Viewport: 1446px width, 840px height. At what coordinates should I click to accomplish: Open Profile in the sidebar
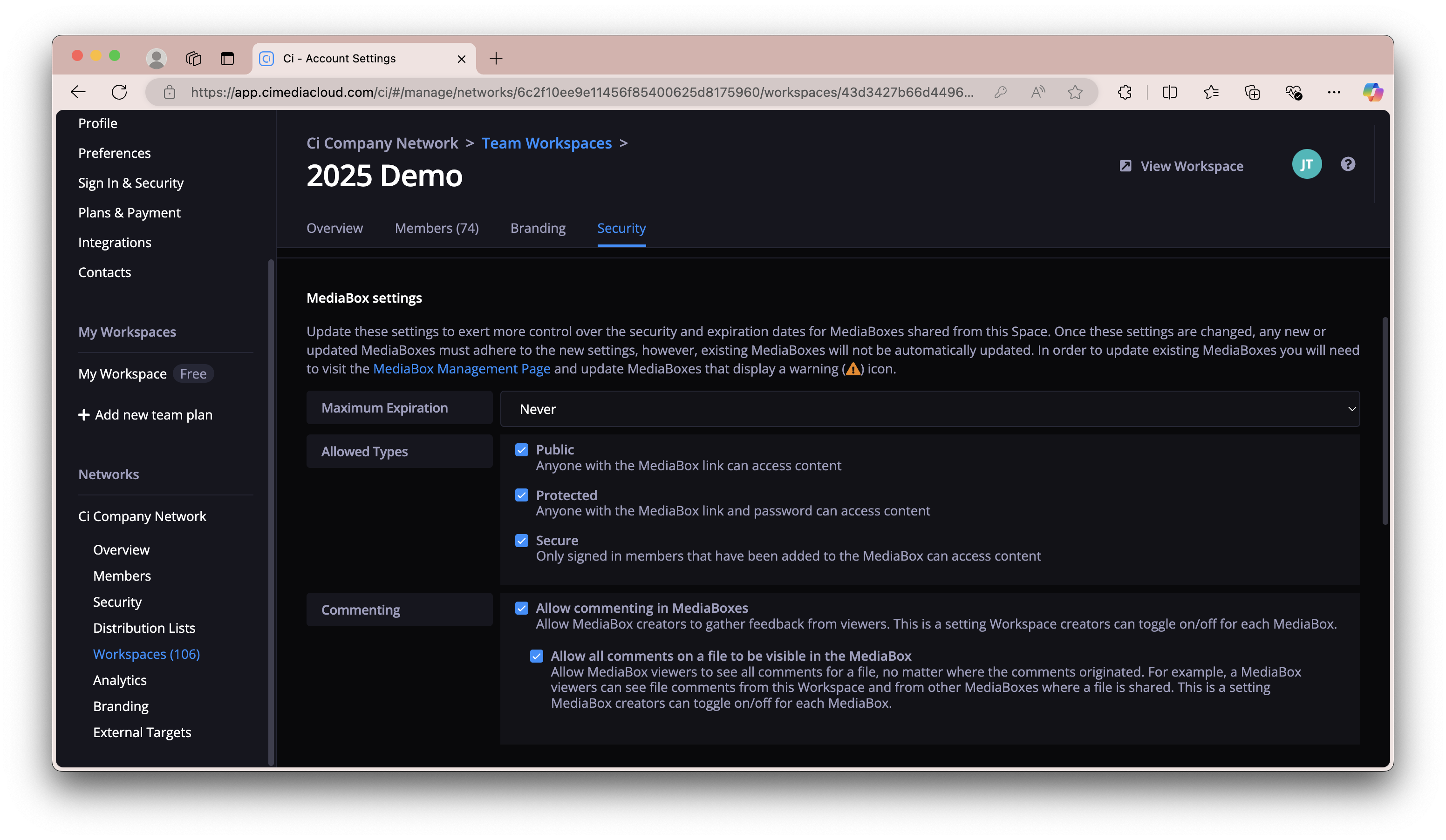pyautogui.click(x=97, y=123)
